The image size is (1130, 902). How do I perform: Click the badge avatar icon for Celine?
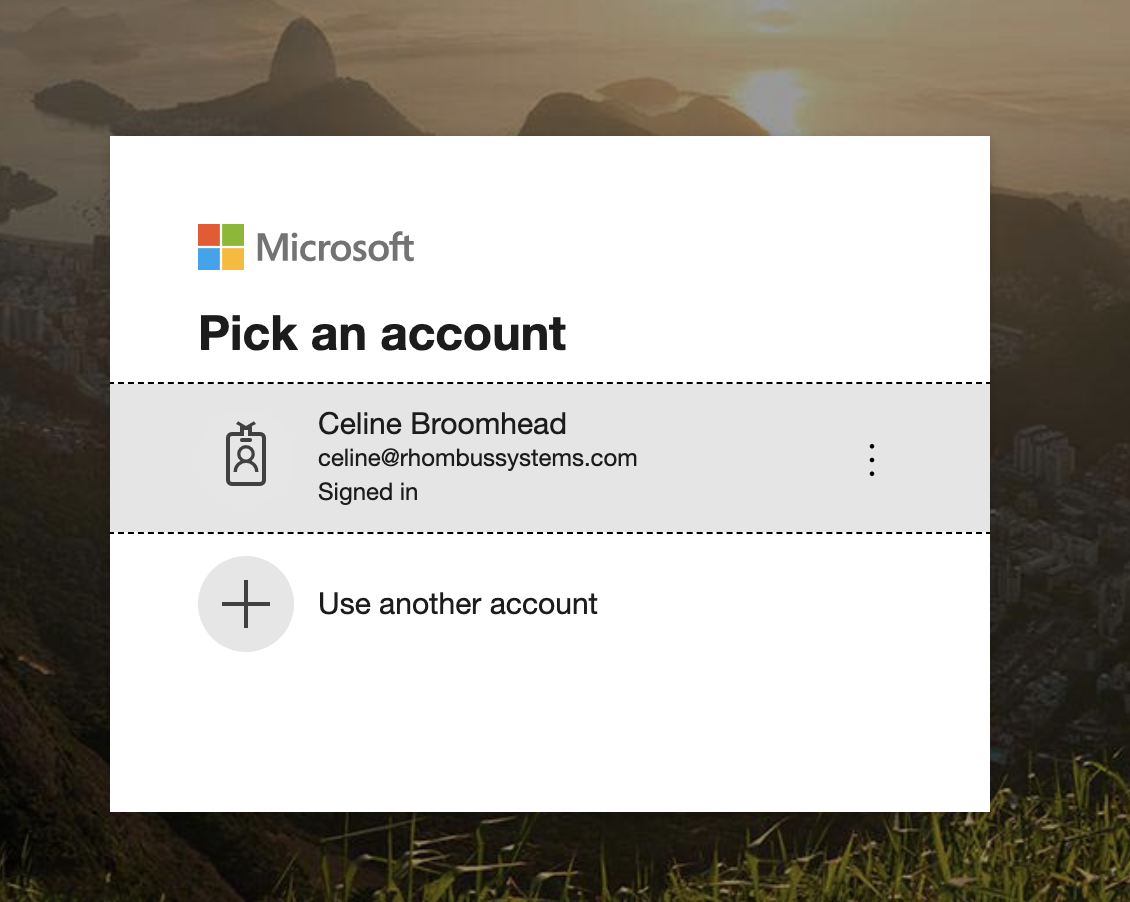[x=246, y=454]
